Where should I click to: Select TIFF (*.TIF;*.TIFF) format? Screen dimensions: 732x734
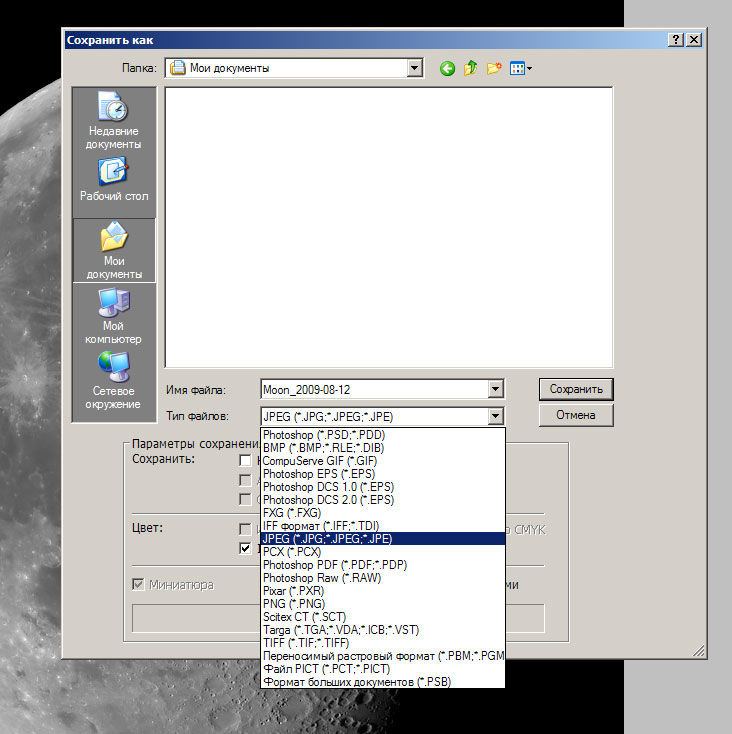[310, 643]
